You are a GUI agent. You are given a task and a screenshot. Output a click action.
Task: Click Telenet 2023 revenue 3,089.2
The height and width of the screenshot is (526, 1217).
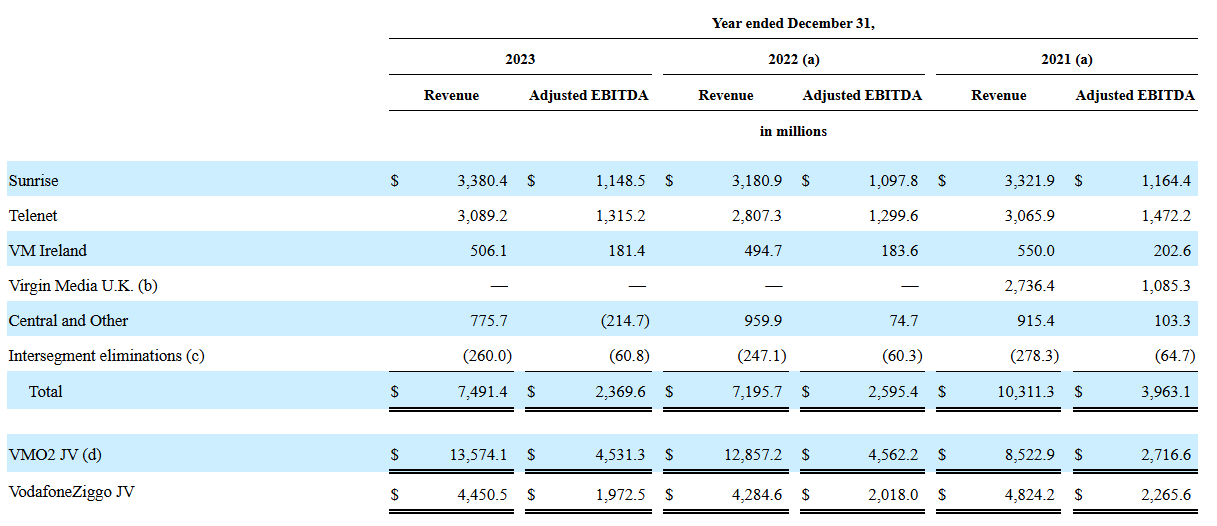[x=482, y=216]
